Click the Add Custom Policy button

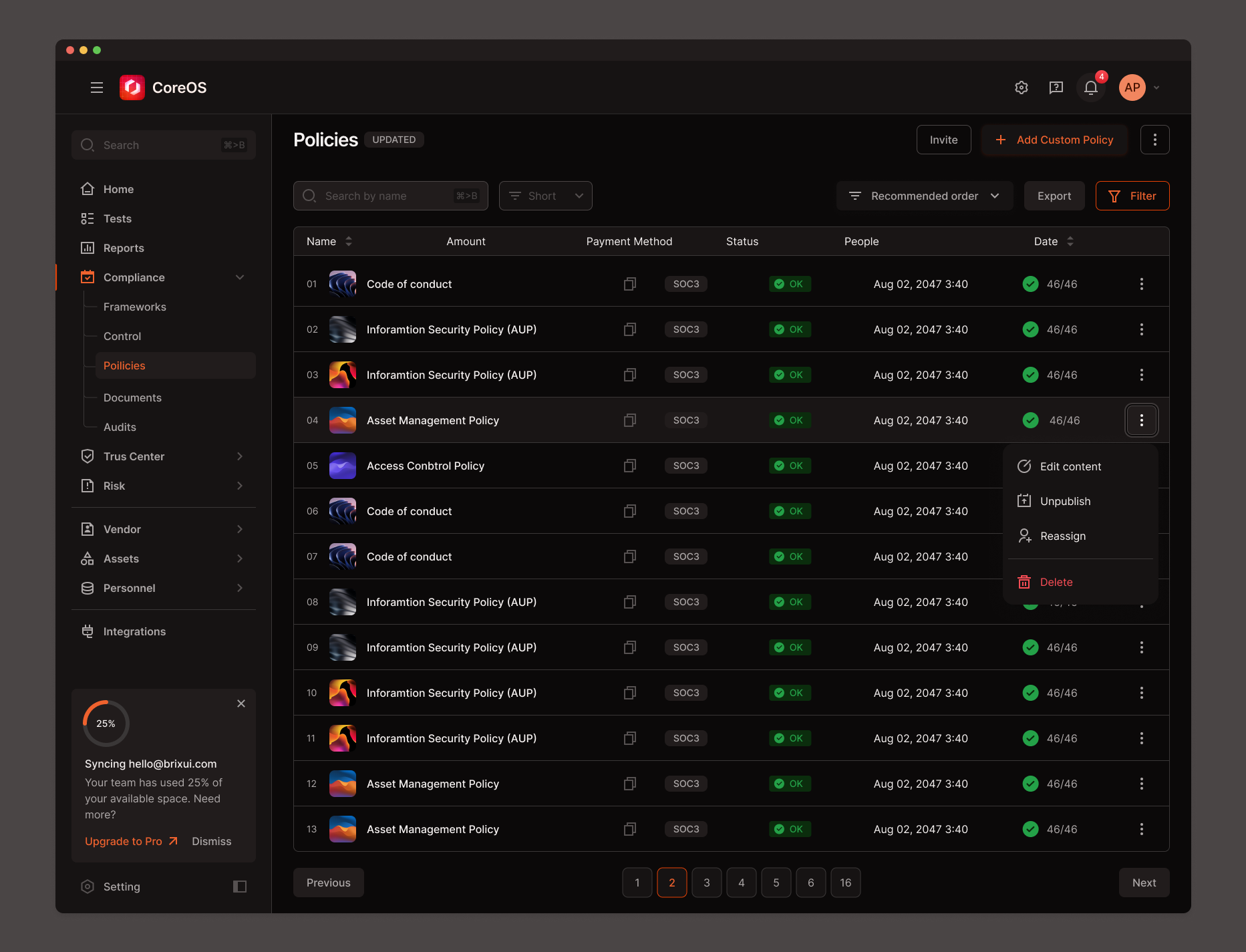click(x=1054, y=140)
